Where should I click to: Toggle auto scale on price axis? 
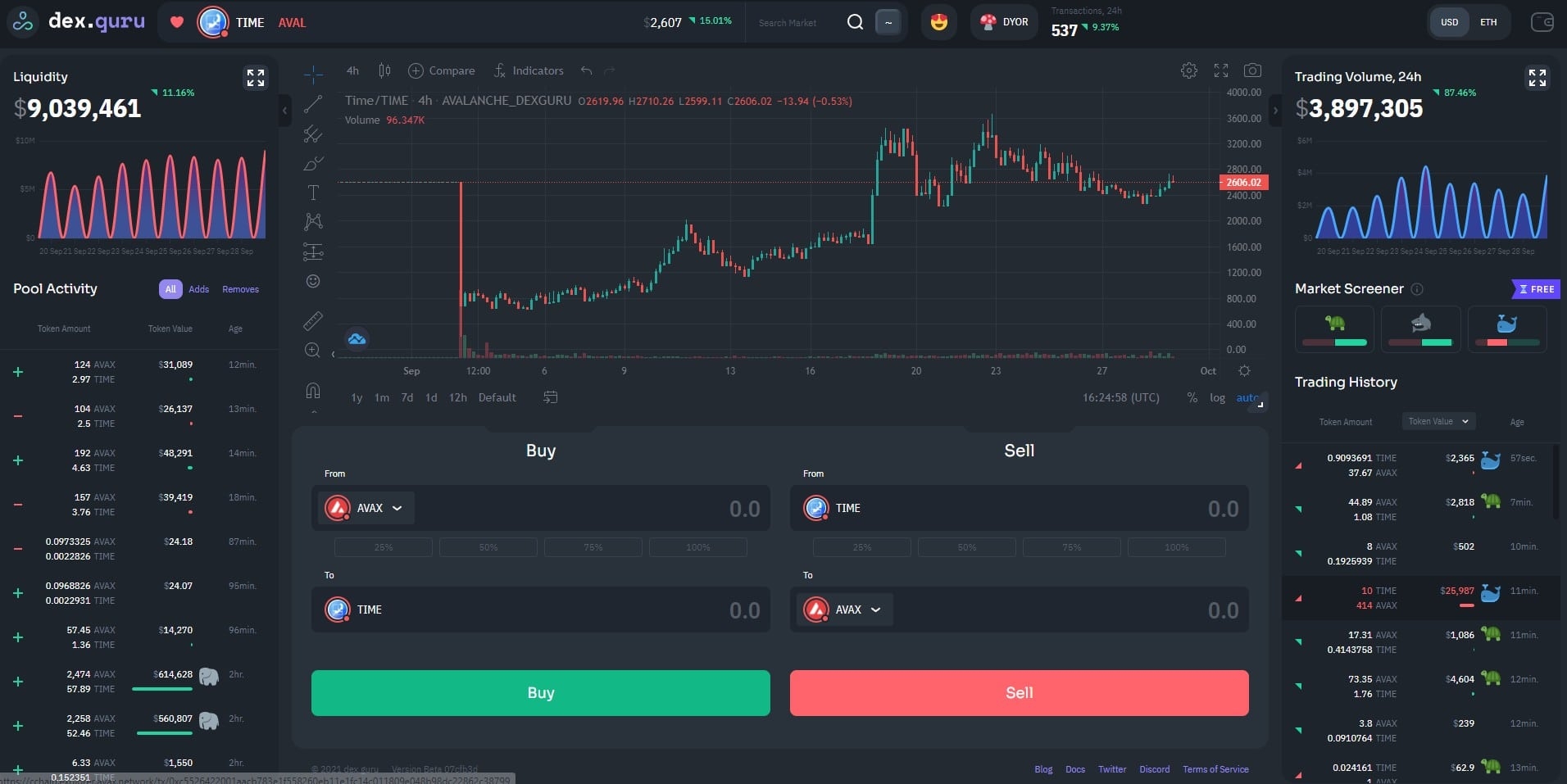[1247, 397]
